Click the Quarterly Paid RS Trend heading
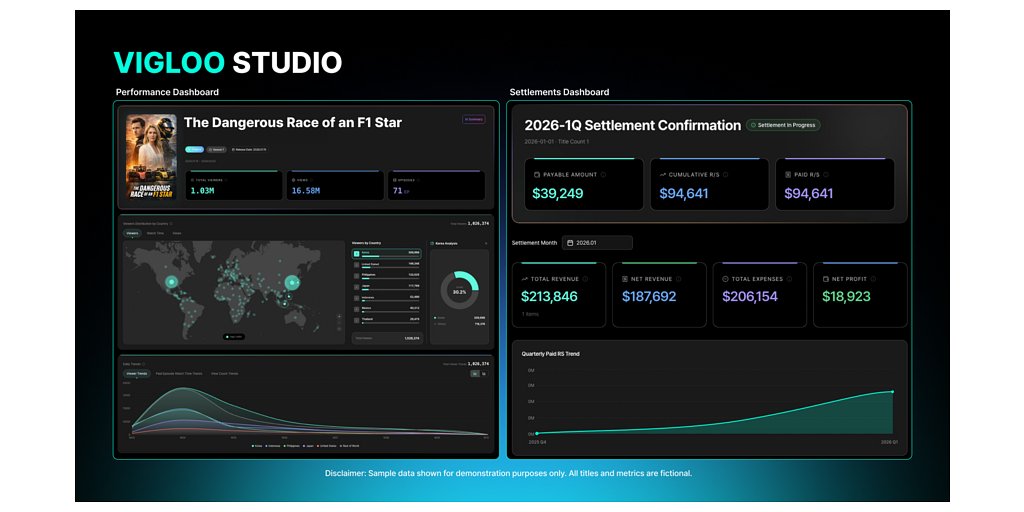Image resolution: width=1024 pixels, height=512 pixels. (551, 354)
